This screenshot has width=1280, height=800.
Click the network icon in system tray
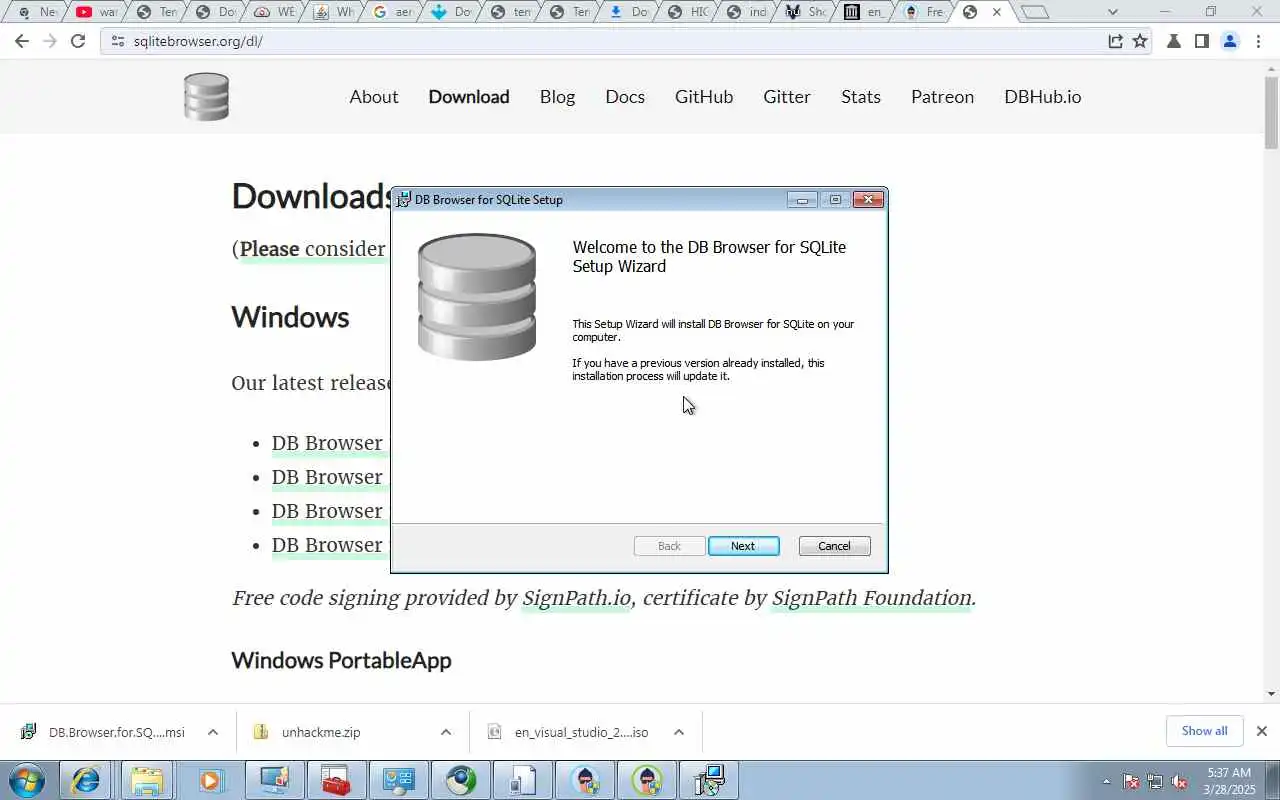1155,781
